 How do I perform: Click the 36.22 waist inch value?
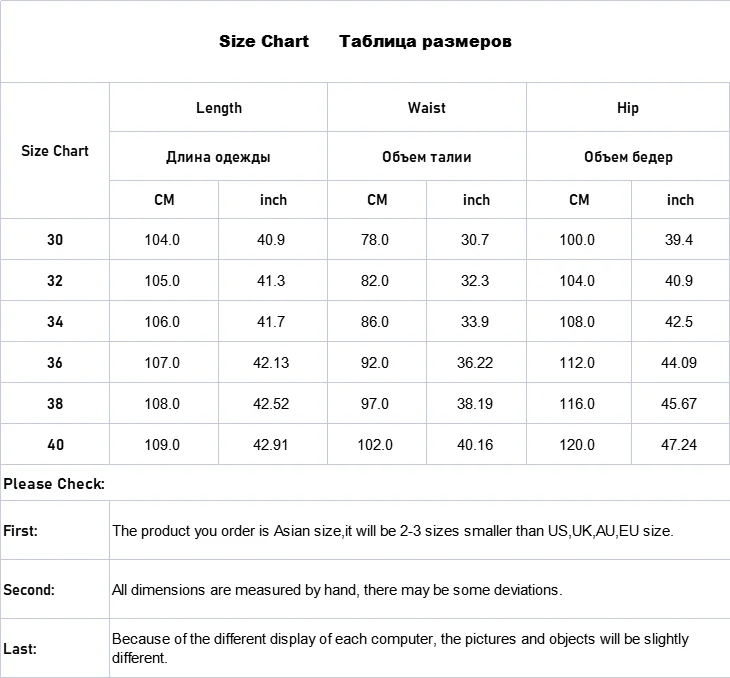[475, 363]
